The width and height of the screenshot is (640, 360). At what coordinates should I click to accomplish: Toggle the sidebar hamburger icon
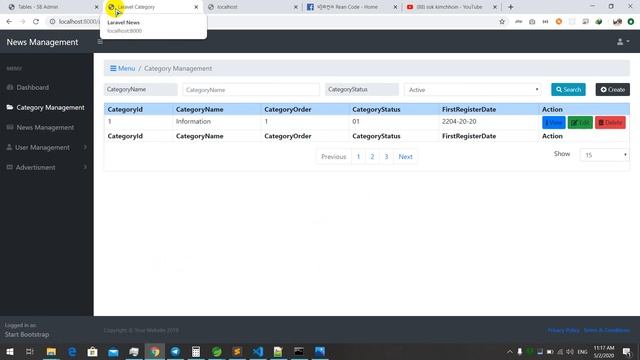click(100, 42)
